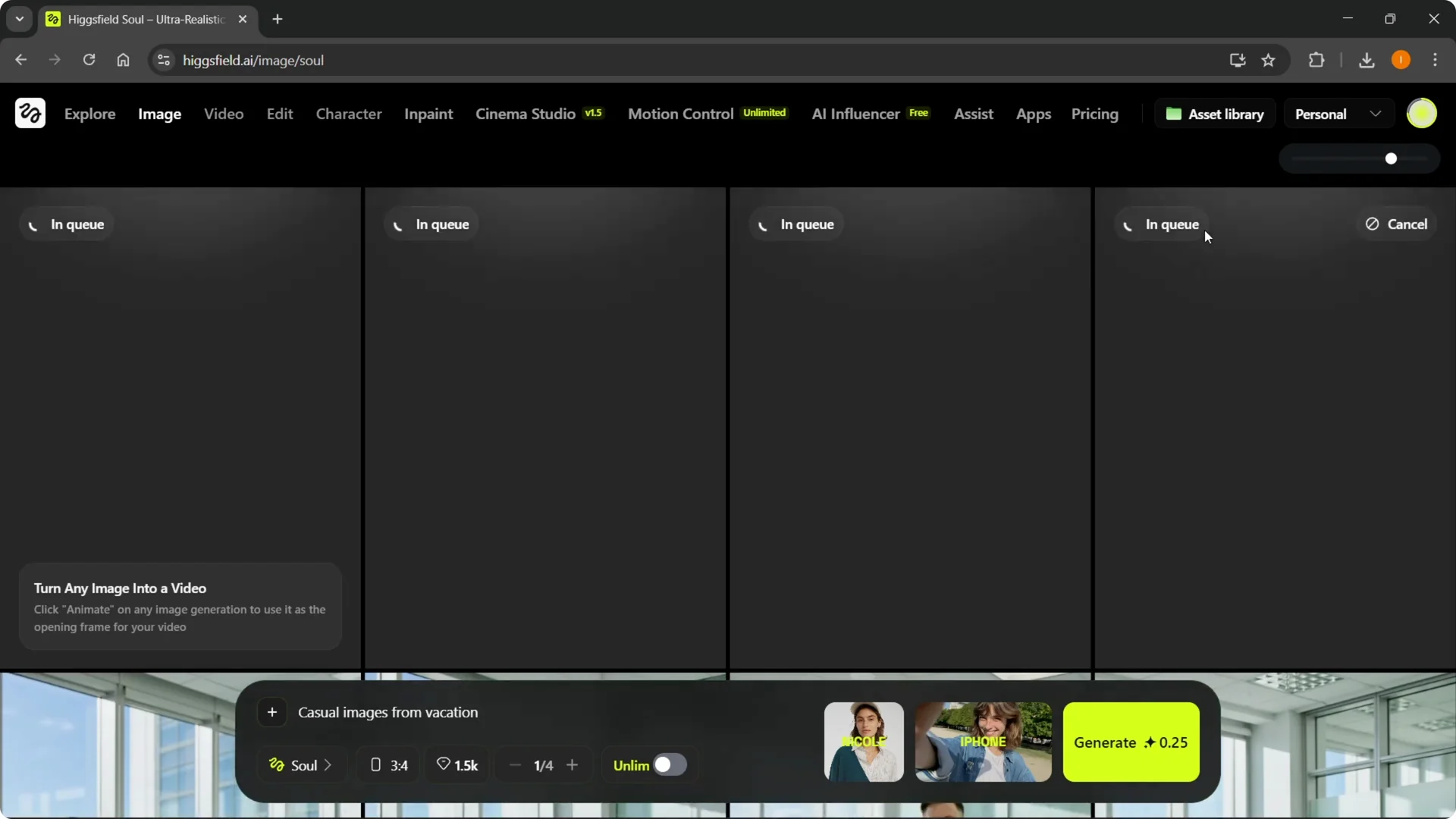Click the Generate button
This screenshot has width=1456, height=819.
pyautogui.click(x=1131, y=742)
